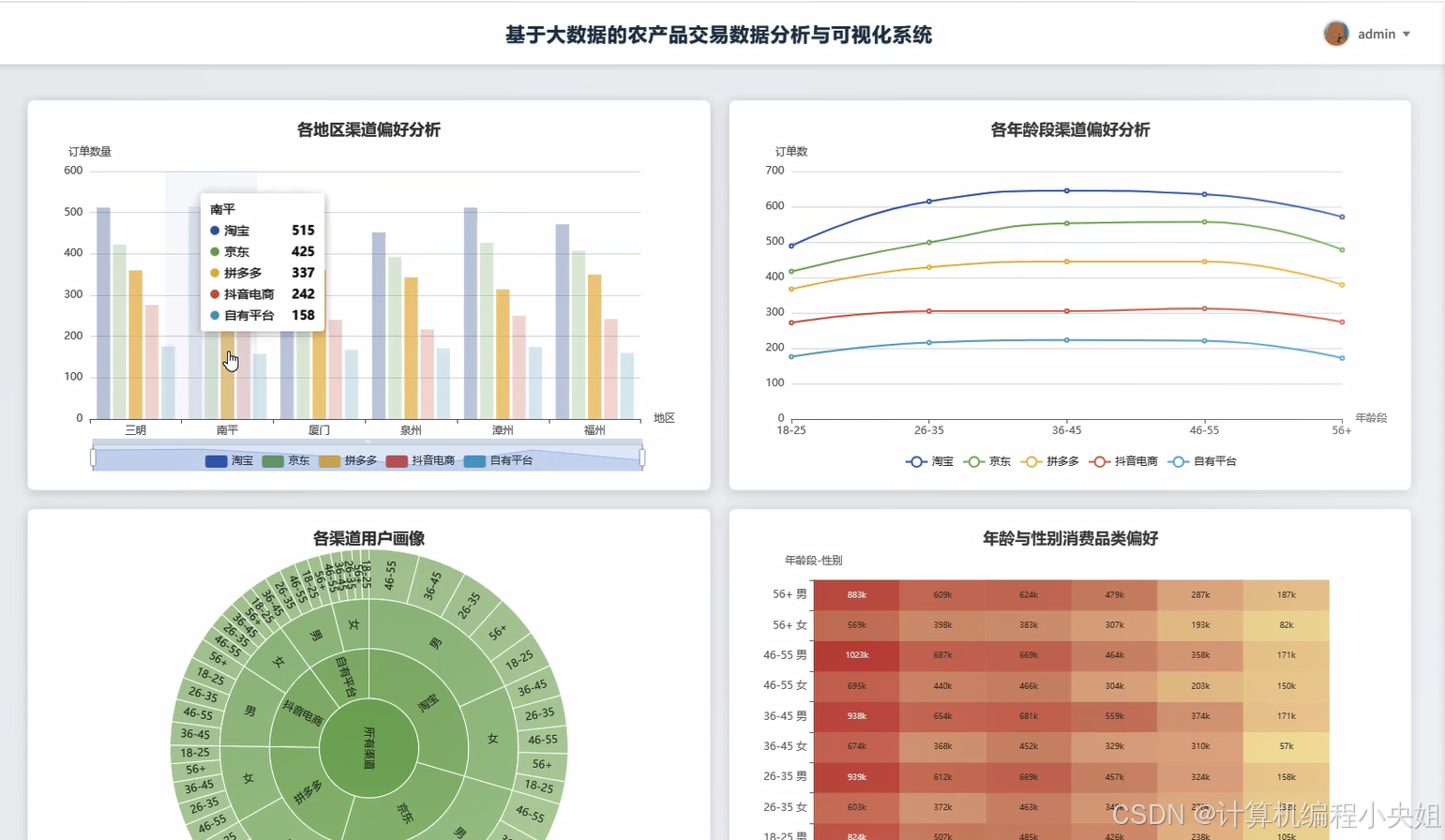Screen dimensions: 1445x840
Task: Click the 各地区渠道偏好分析 chart title
Action: click(x=369, y=129)
